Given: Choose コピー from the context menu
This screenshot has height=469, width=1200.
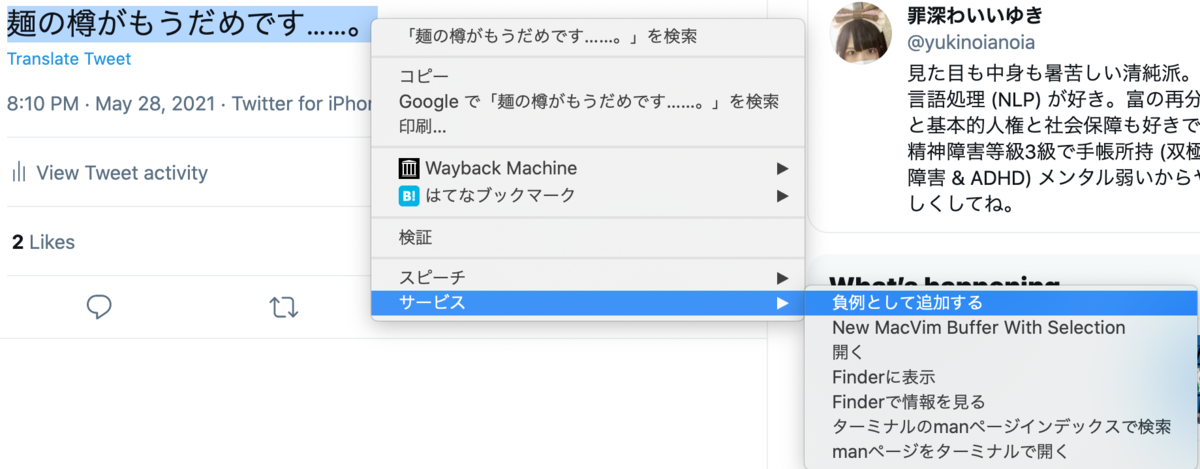Looking at the screenshot, I should (588, 76).
